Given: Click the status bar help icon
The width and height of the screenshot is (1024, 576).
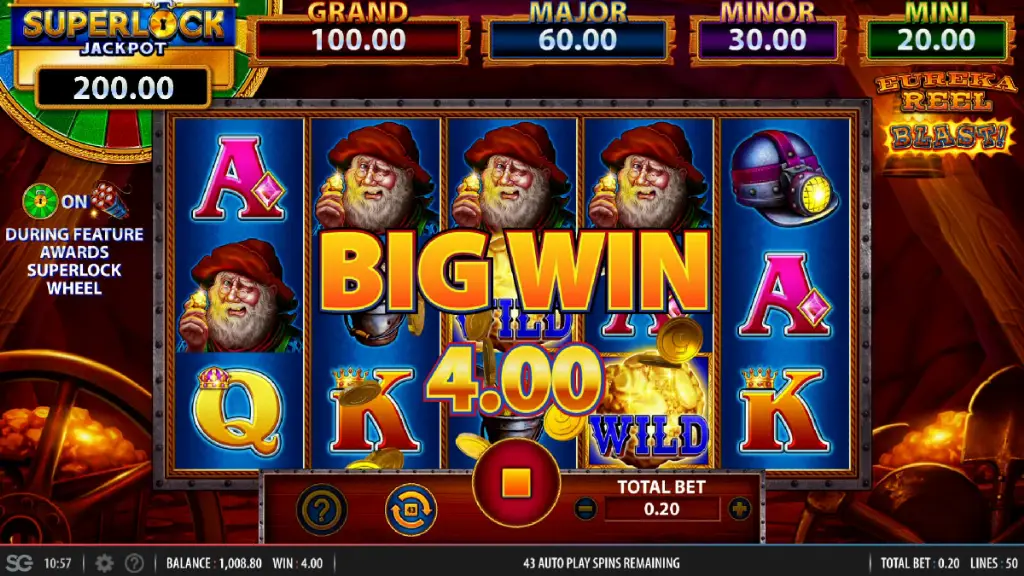Looking at the screenshot, I should point(134,563).
